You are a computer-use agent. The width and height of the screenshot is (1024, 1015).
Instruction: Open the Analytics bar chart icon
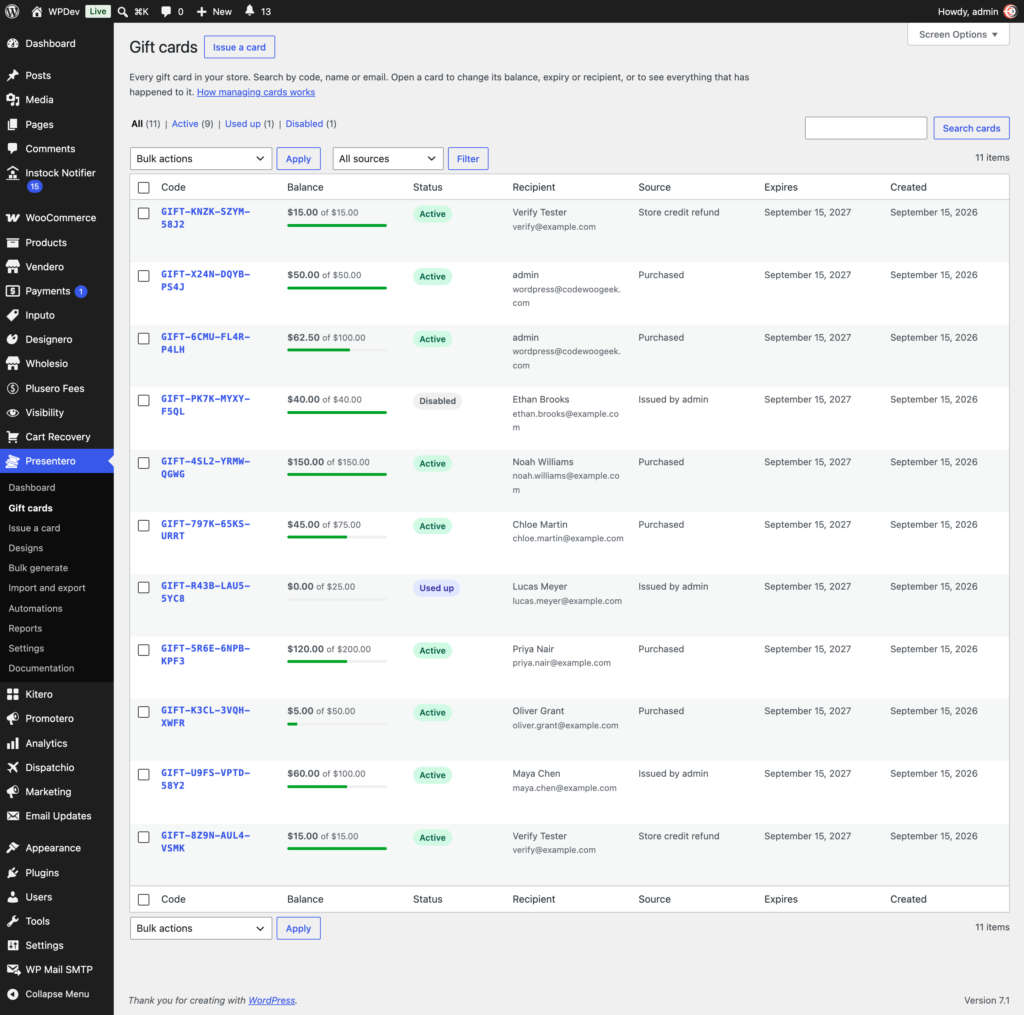tap(12, 743)
